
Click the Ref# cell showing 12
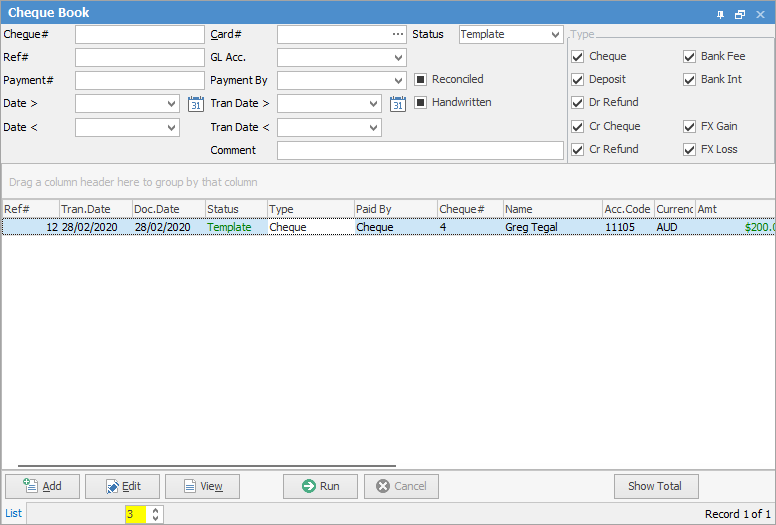[x=30, y=227]
